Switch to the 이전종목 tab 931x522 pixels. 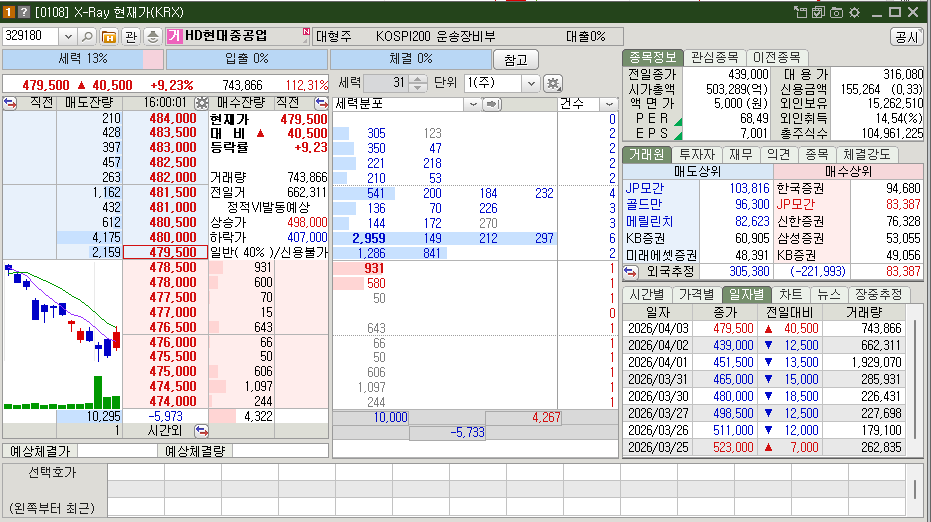point(777,57)
